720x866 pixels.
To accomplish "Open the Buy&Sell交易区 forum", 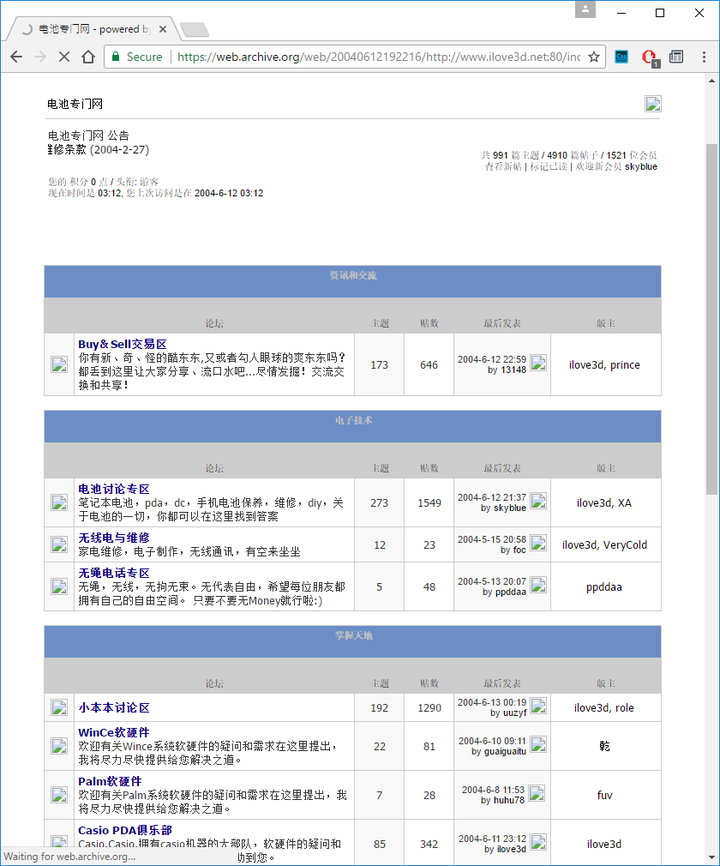I will 122,344.
